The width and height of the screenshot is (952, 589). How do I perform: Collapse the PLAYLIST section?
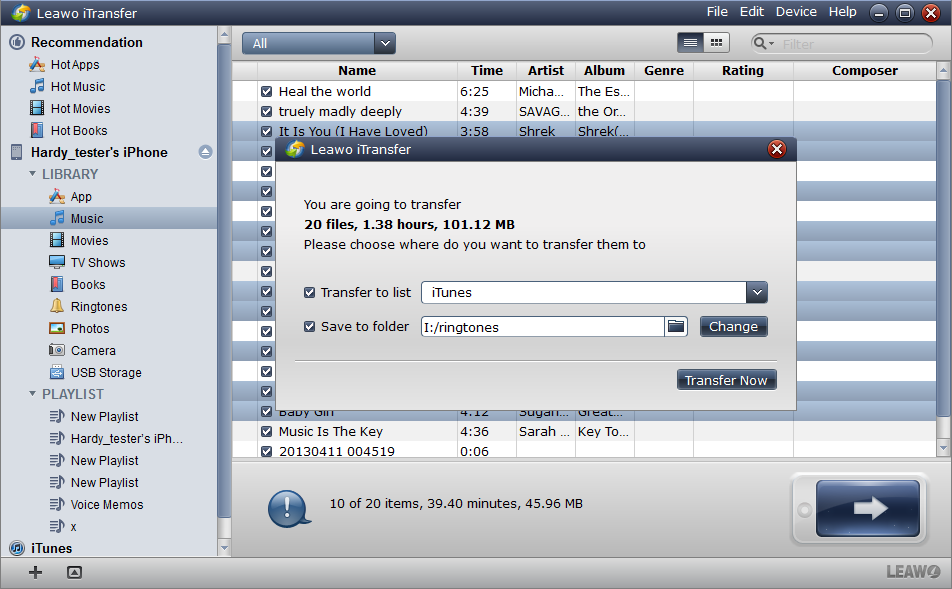[32, 393]
